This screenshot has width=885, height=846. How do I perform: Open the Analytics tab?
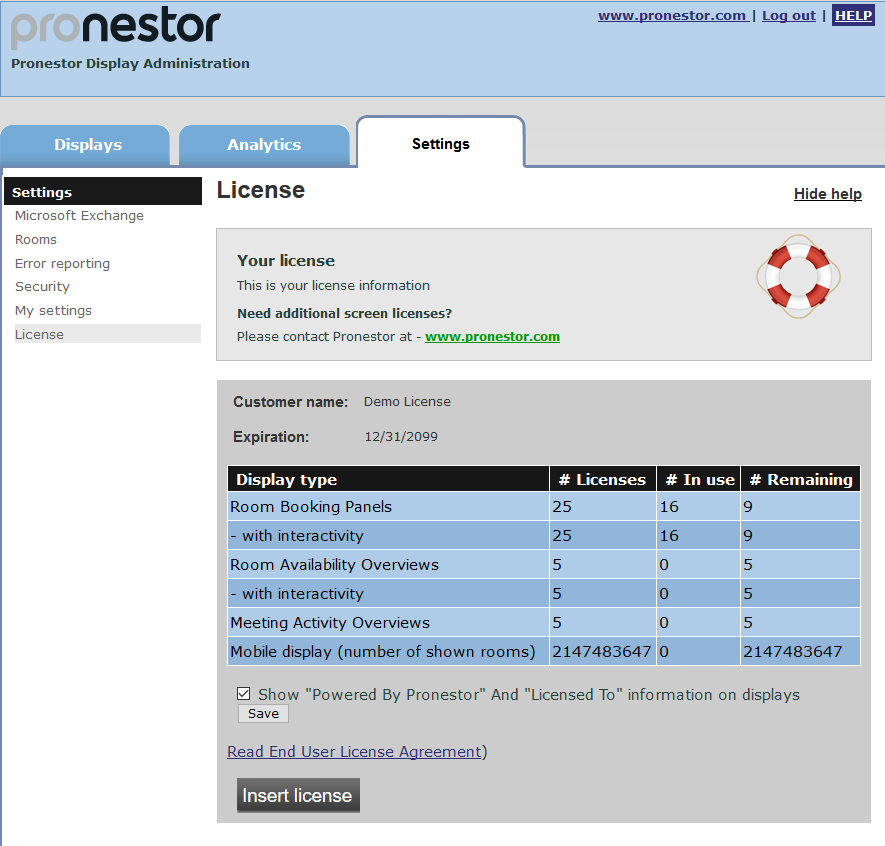tap(264, 145)
